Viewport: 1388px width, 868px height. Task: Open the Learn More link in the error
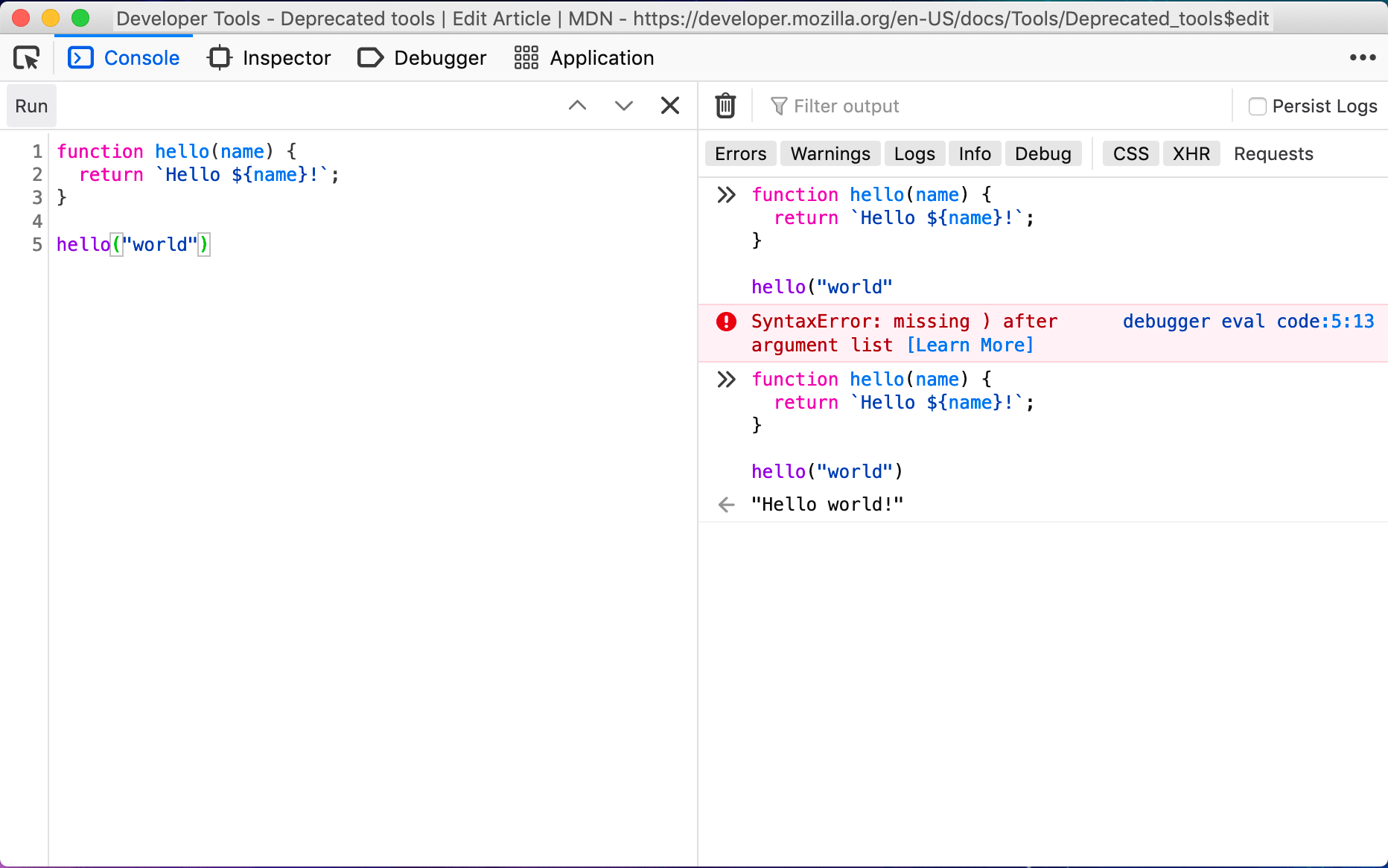tap(970, 345)
